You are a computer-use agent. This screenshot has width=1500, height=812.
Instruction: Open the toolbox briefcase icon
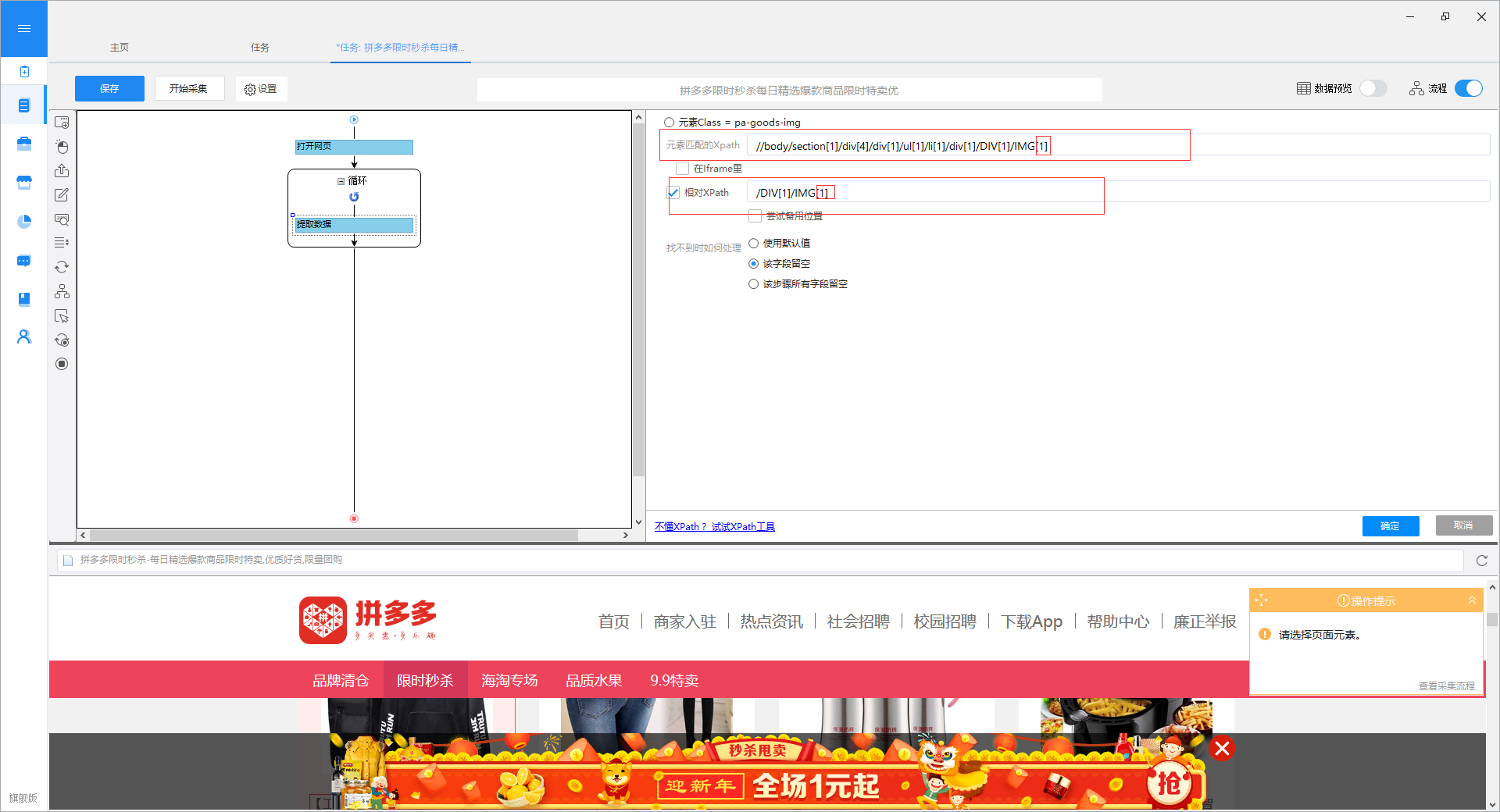coord(24,144)
